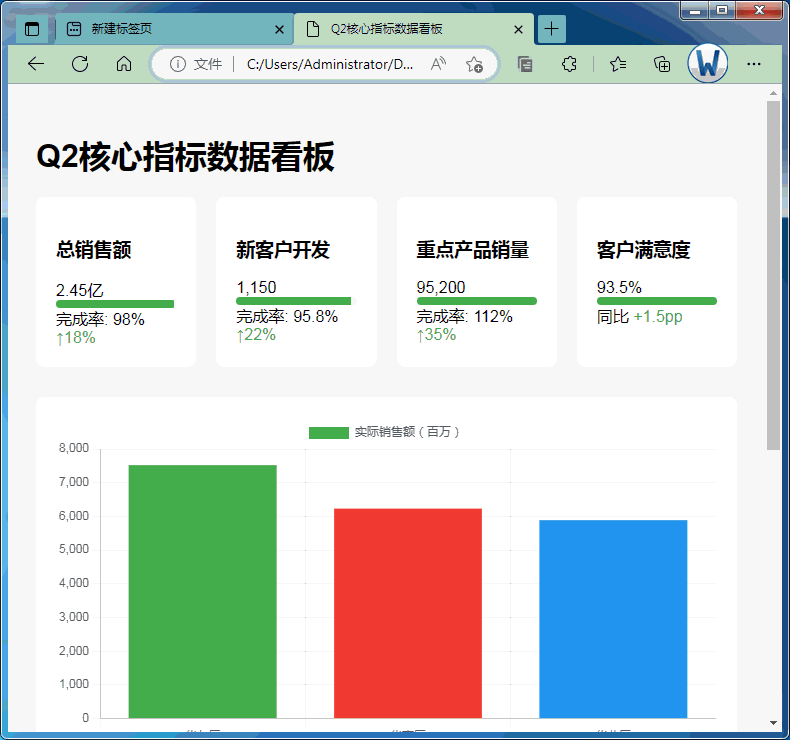Click the green bar in the chart

203,591
